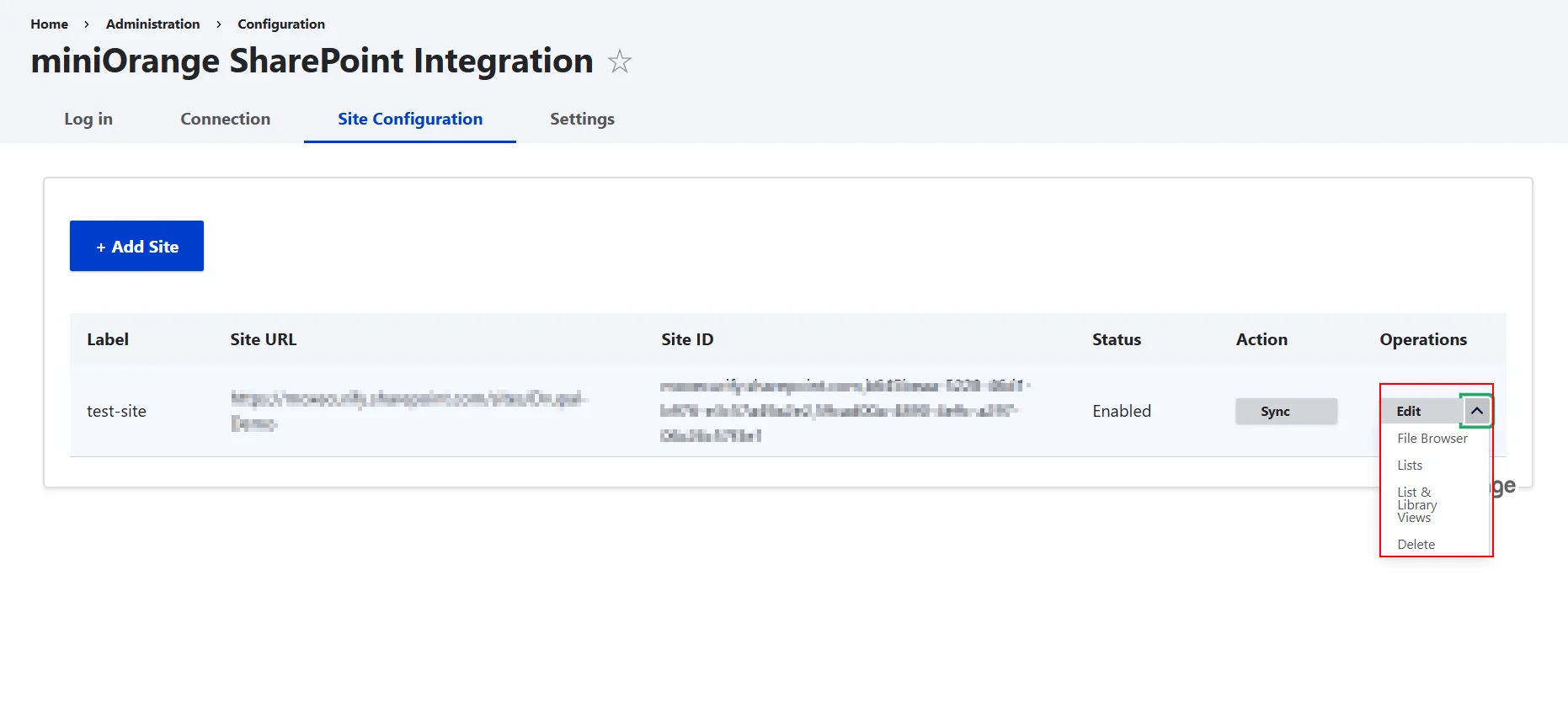This screenshot has width=1568, height=703.
Task: Go to the Settings tab
Action: click(582, 119)
